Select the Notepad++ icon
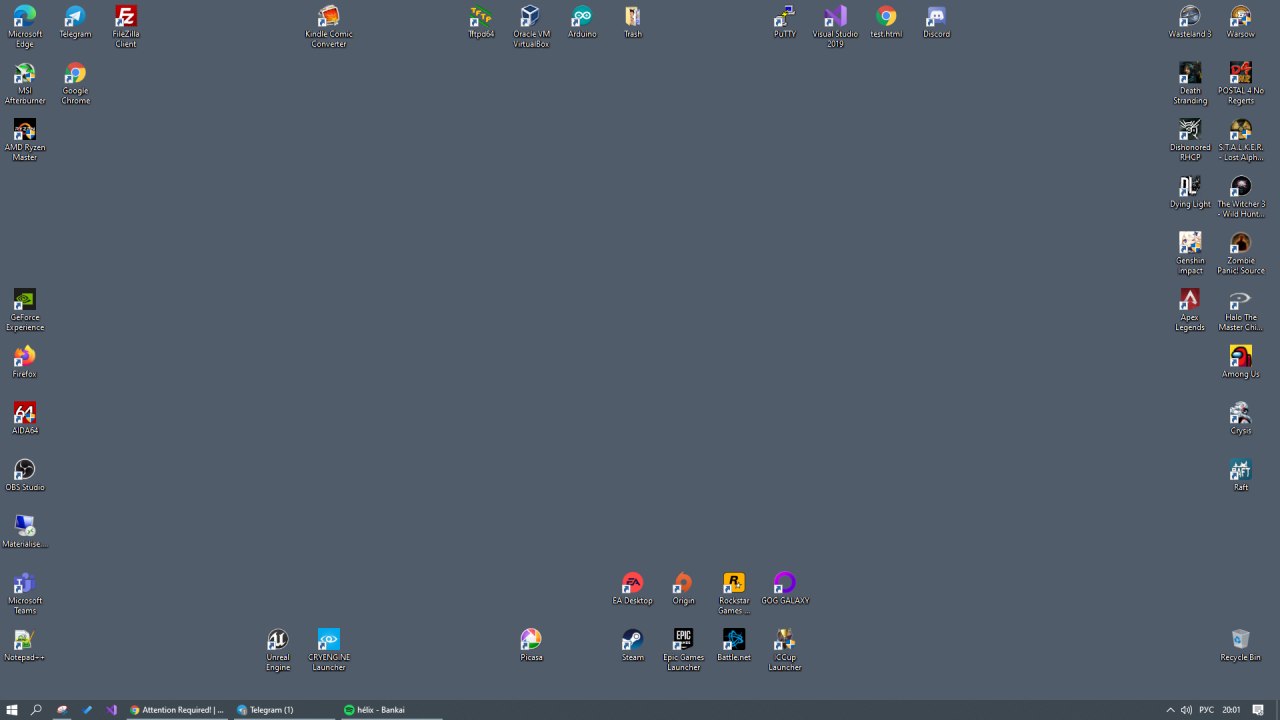The height and width of the screenshot is (720, 1280). [25, 645]
